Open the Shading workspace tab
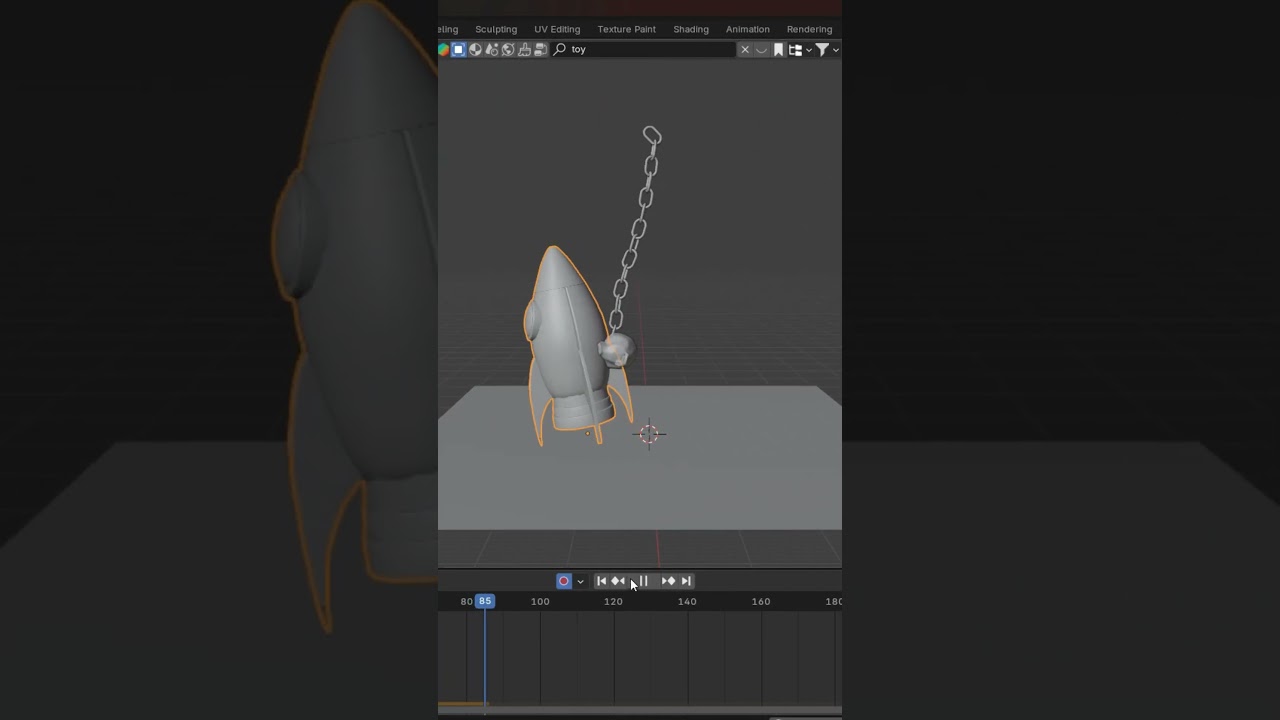Screen dimensions: 1280x720 tap(691, 29)
